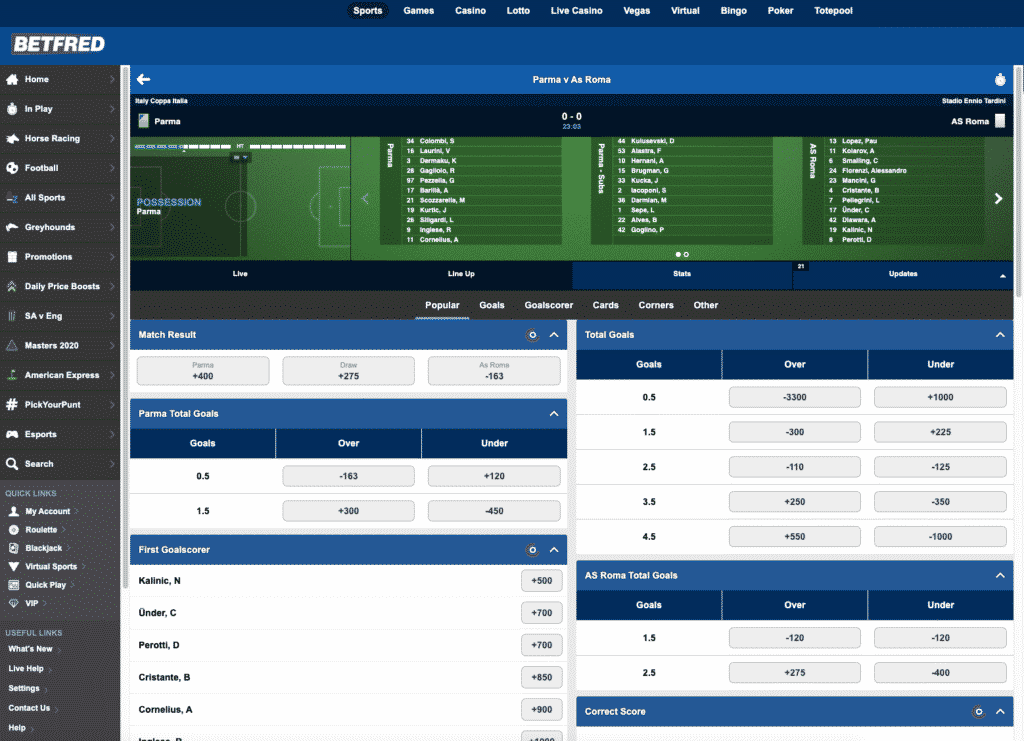Collapse the Total Goals panel
Image resolution: width=1024 pixels, height=741 pixels.
coord(1000,335)
